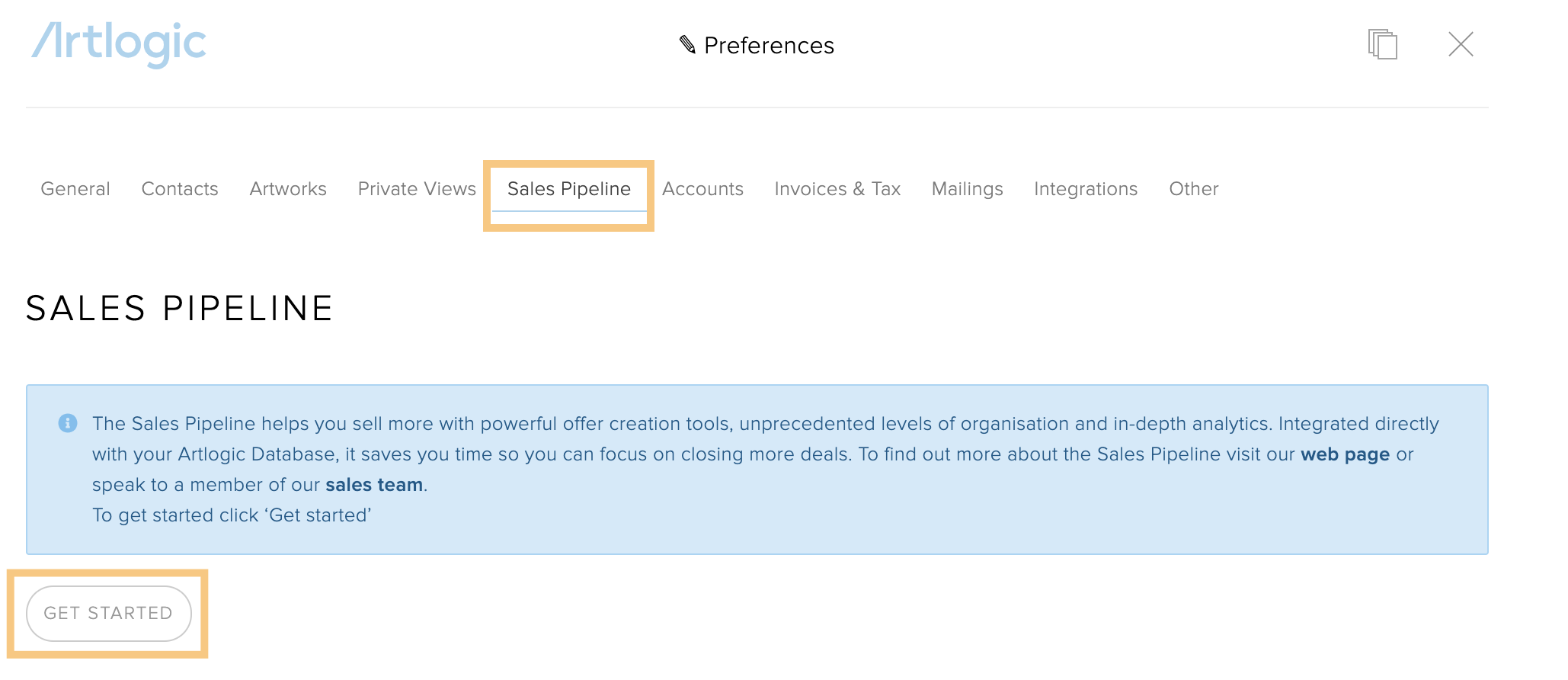Close the Preferences panel with X
This screenshot has height=680, width=1568.
point(1461,44)
